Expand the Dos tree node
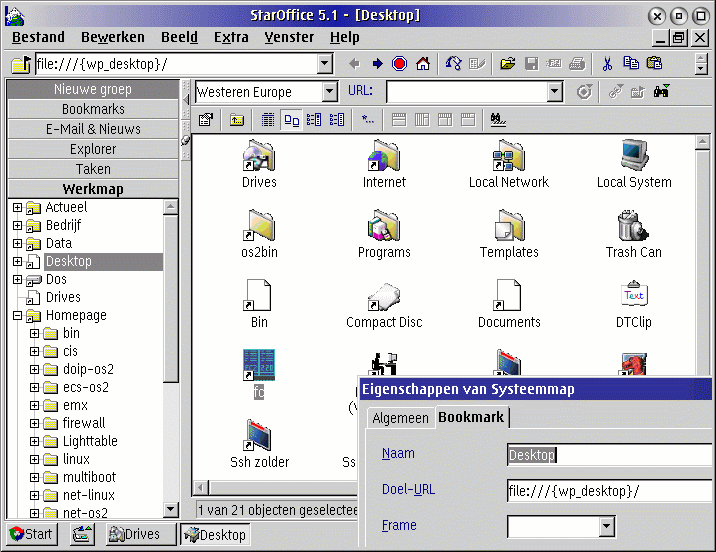This screenshot has width=716, height=552. point(17,279)
